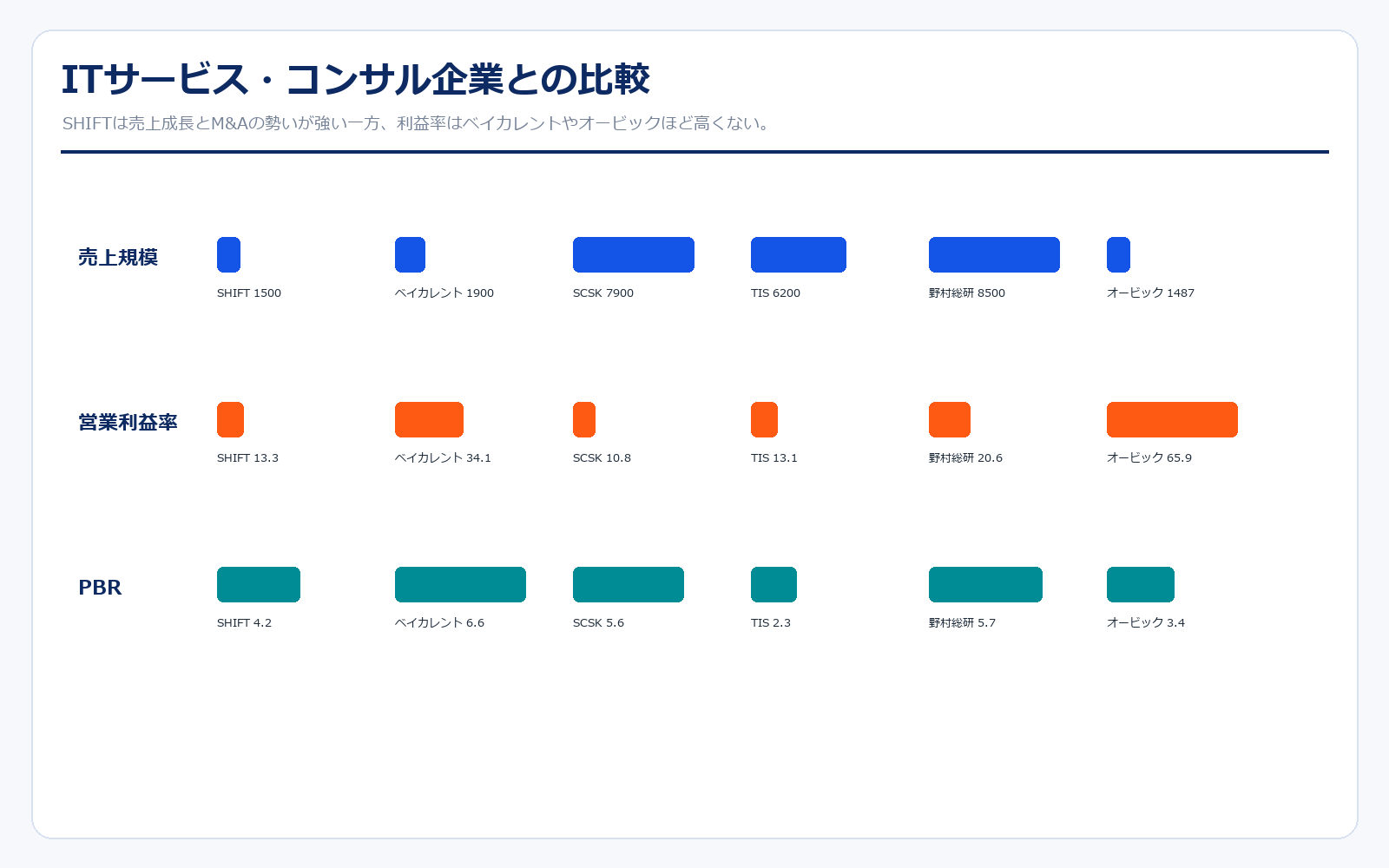Click the オービック 3.4 teal PBR bar
1389x868 pixels.
1141,584
